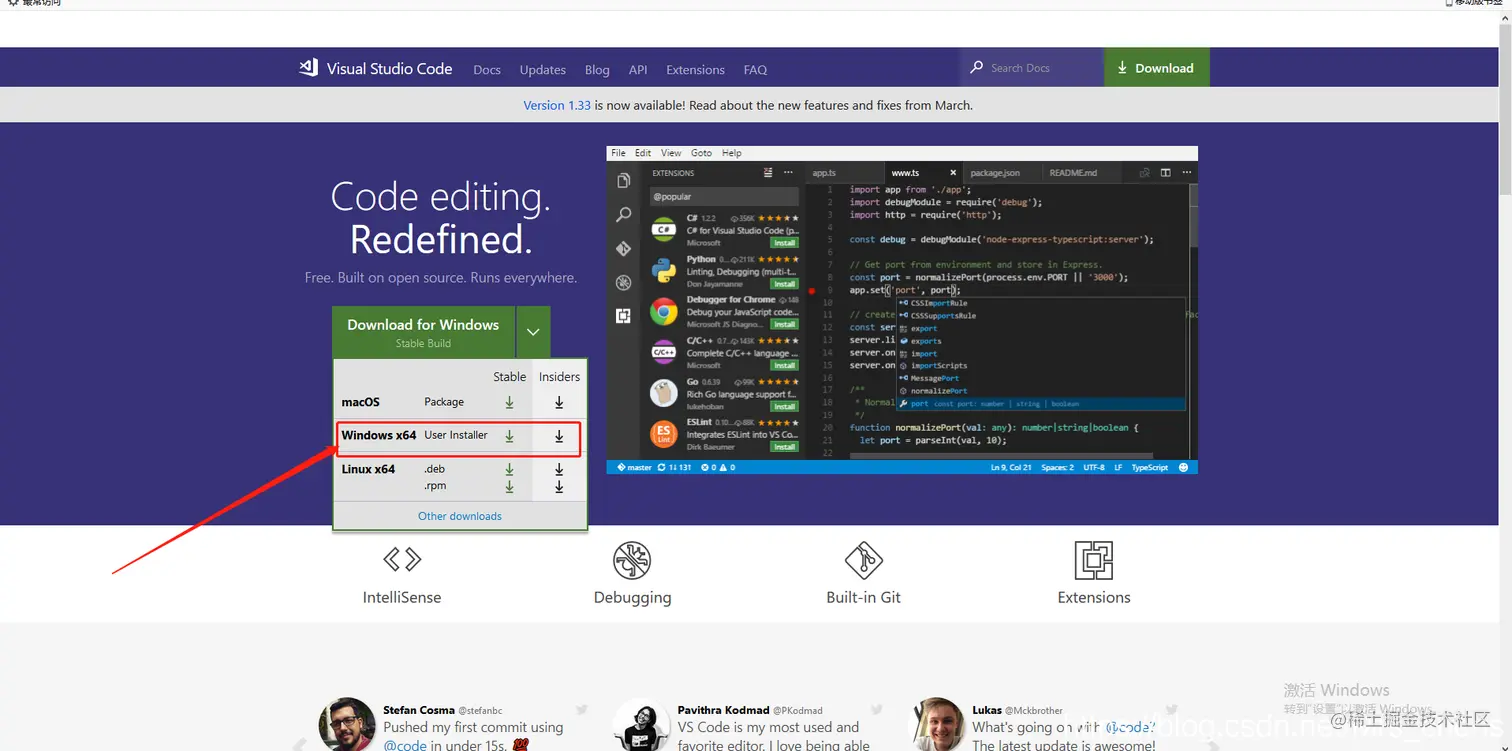
Task: Open the @code mention in Stefan's tweet
Action: (x=405, y=745)
